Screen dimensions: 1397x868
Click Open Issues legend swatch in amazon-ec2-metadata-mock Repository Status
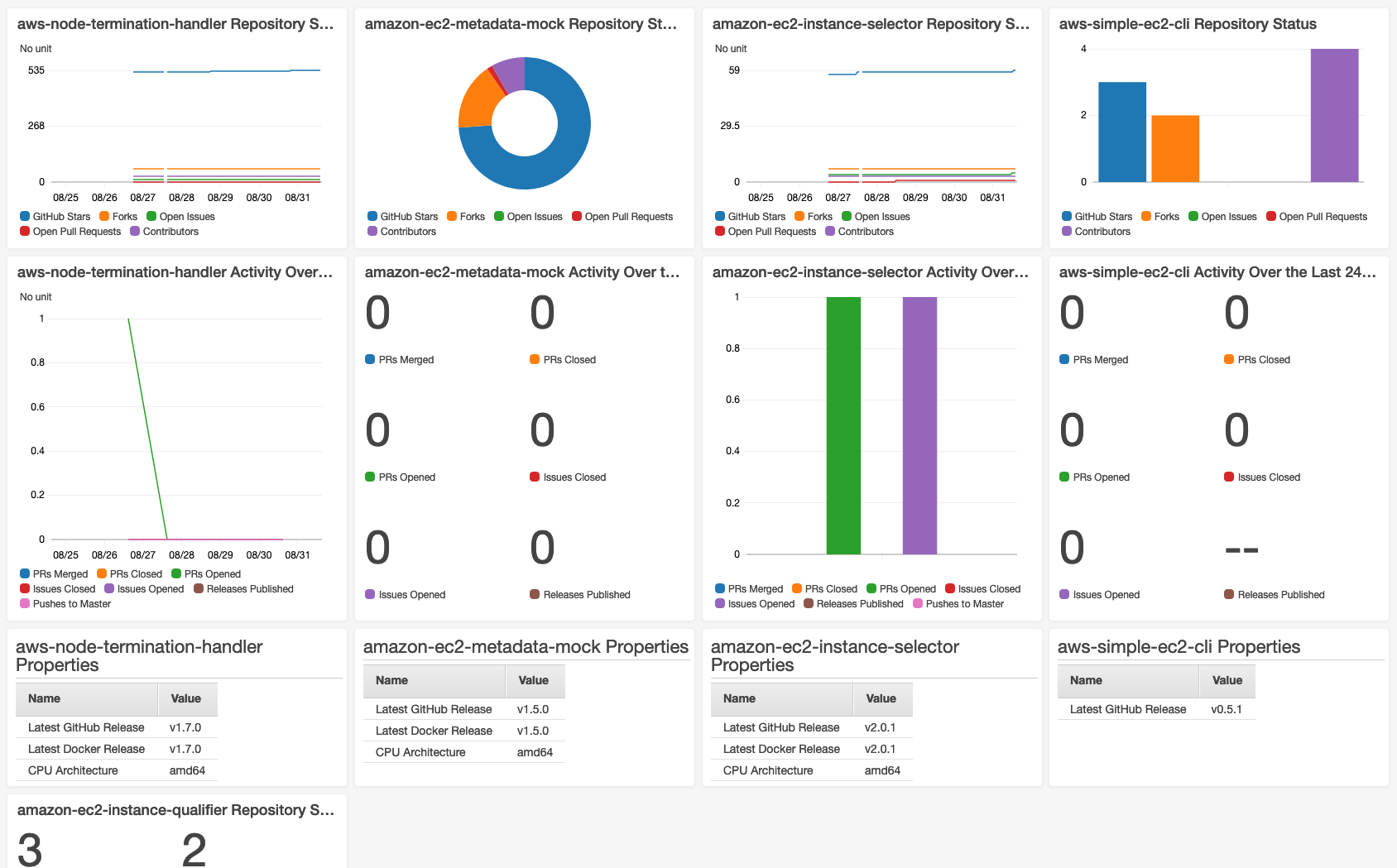[499, 216]
